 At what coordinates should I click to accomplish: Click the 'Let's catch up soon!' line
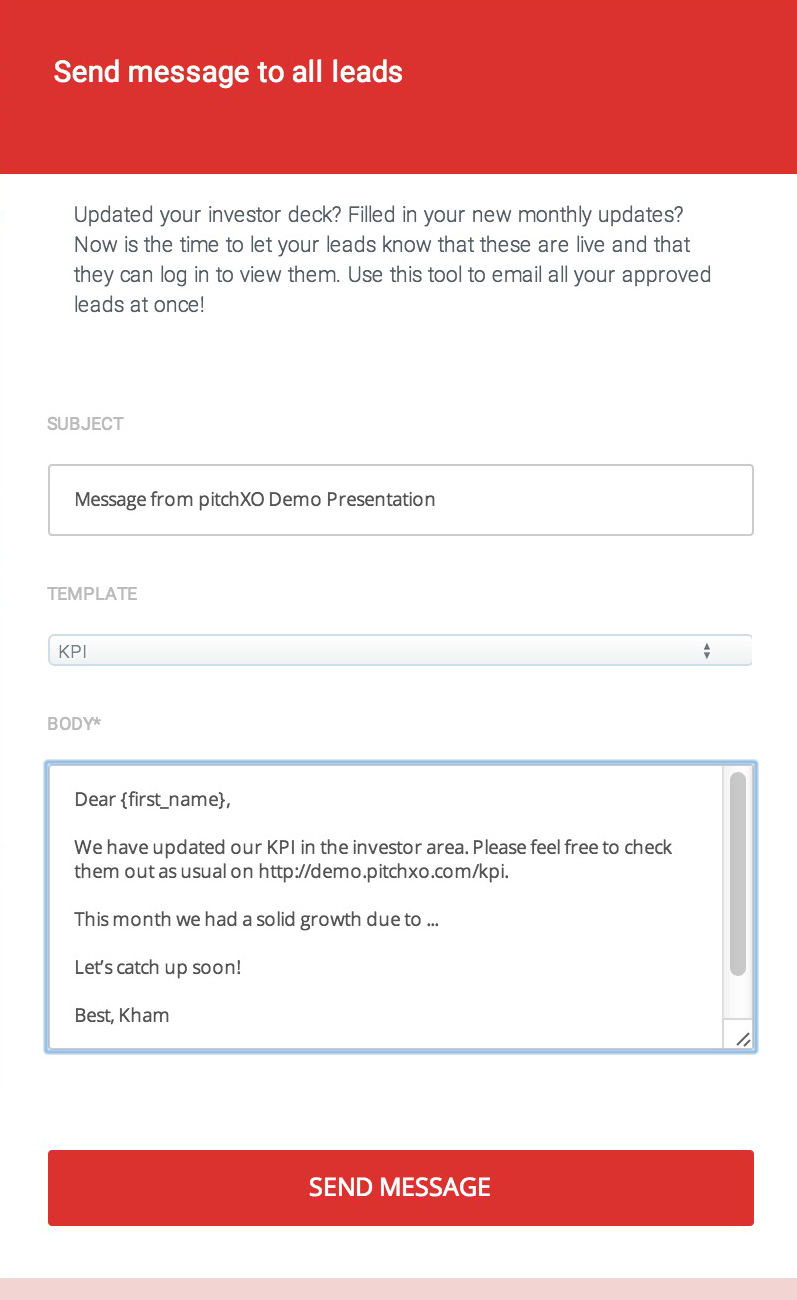coord(158,967)
